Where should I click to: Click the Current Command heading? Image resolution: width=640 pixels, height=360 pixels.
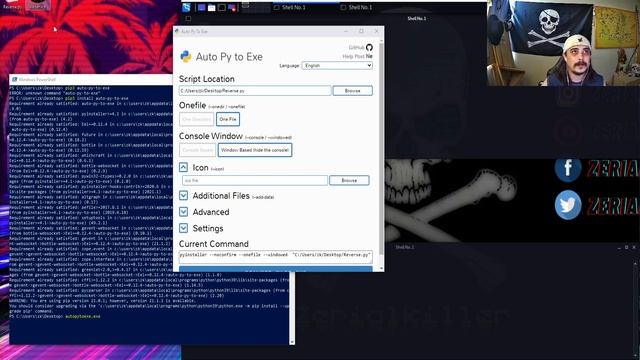point(213,244)
